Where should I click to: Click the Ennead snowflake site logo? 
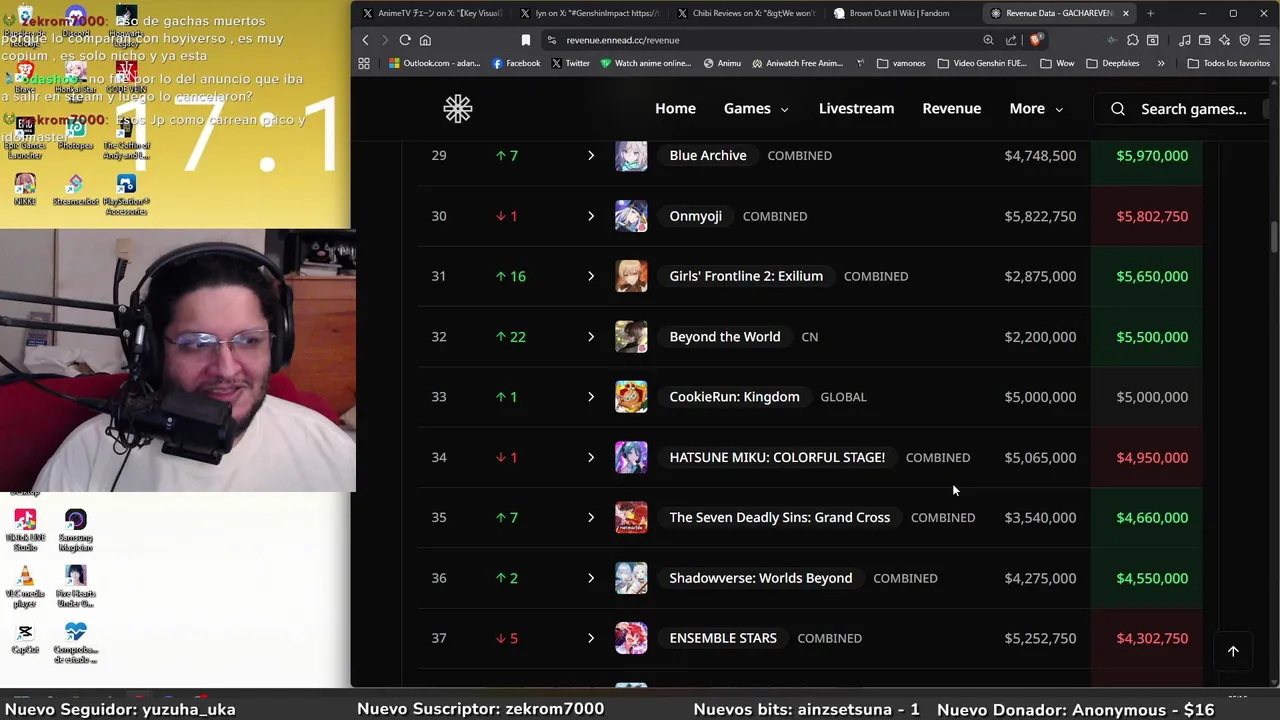click(x=458, y=109)
